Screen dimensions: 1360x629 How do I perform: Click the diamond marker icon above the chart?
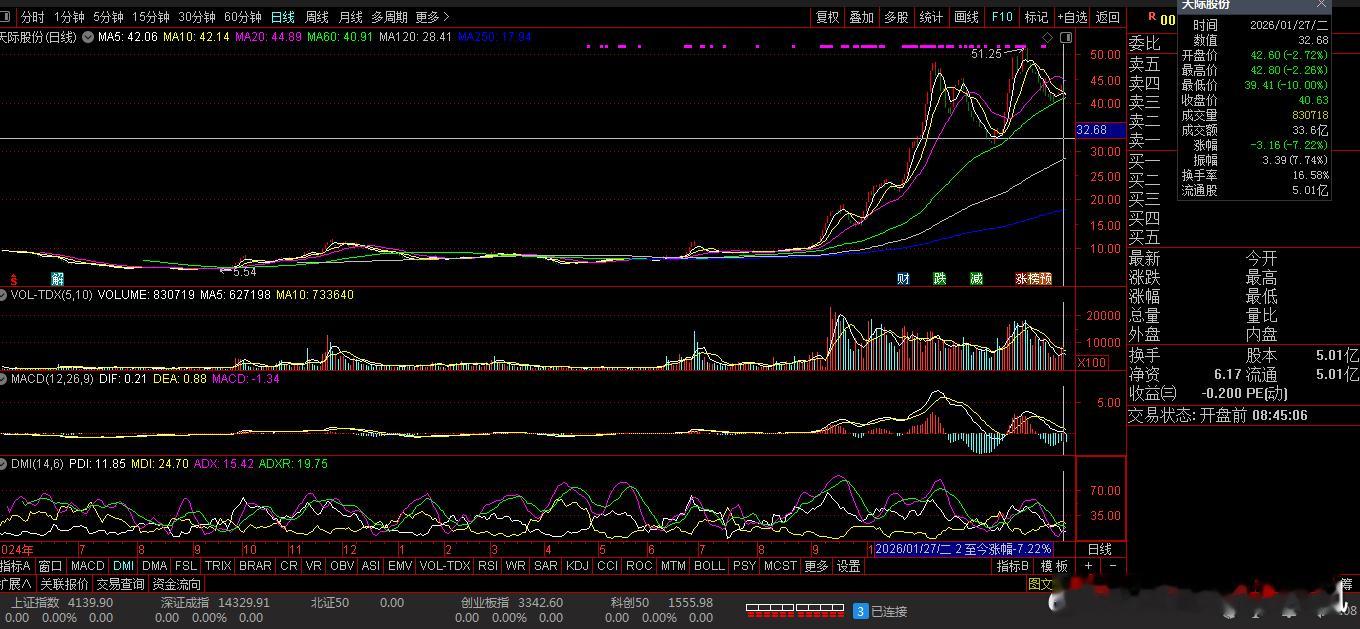coord(1047,37)
